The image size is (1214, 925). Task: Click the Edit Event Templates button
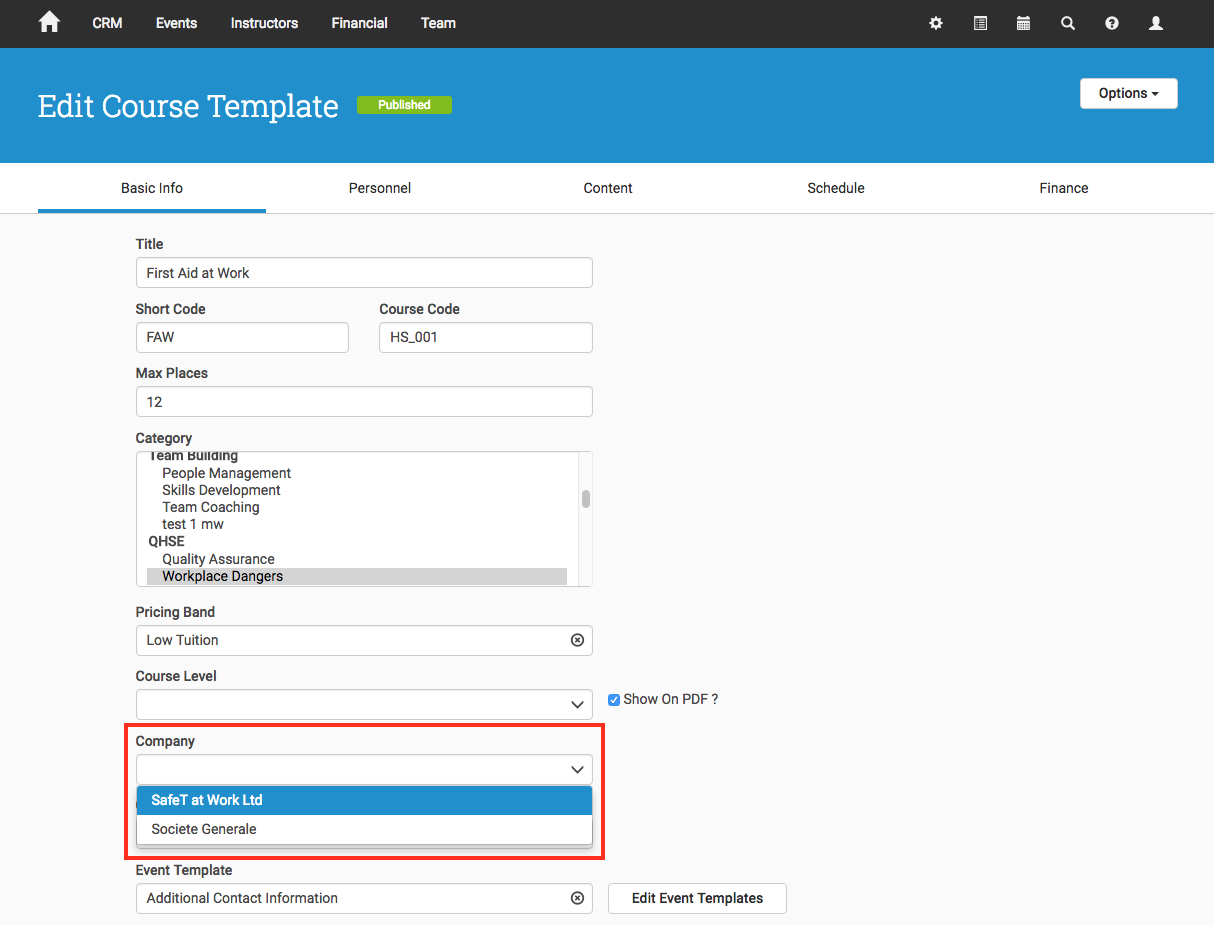click(x=697, y=898)
